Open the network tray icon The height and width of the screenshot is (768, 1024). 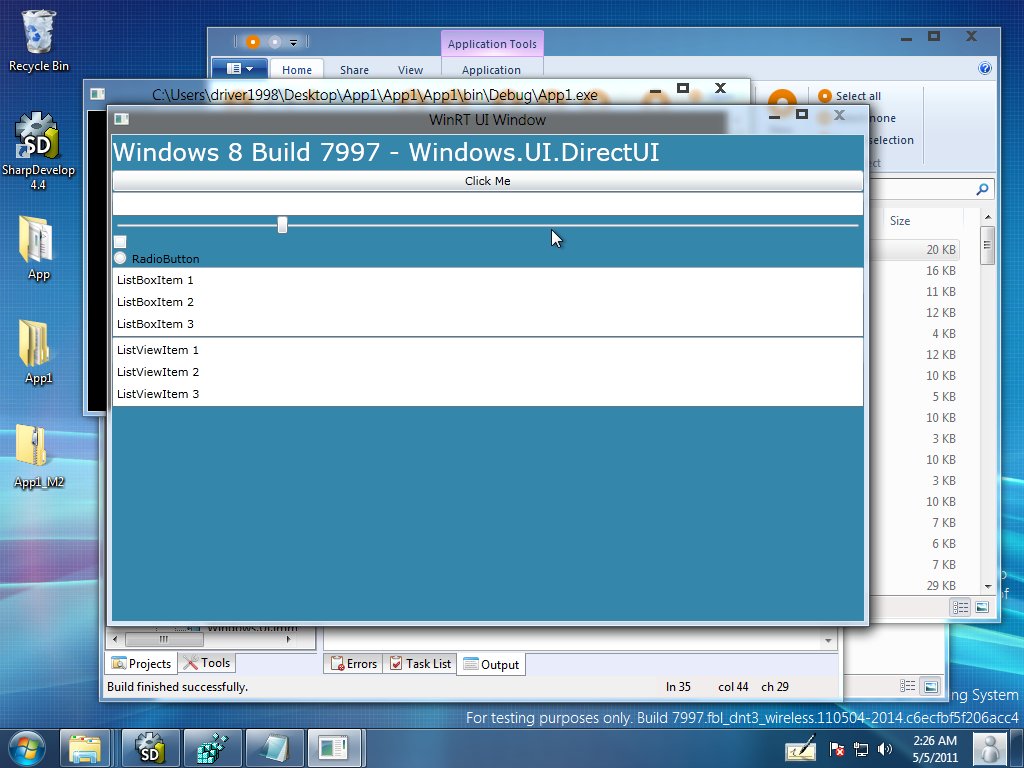[x=861, y=750]
